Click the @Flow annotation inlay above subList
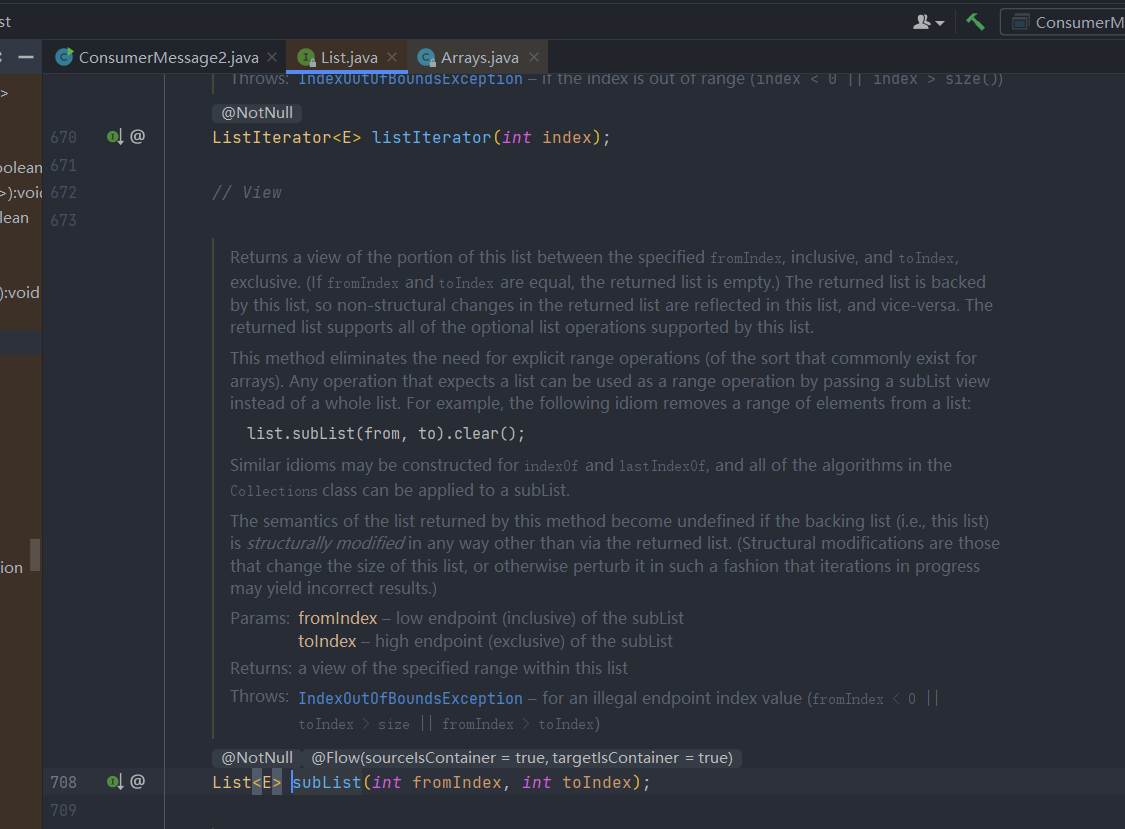 [x=522, y=758]
